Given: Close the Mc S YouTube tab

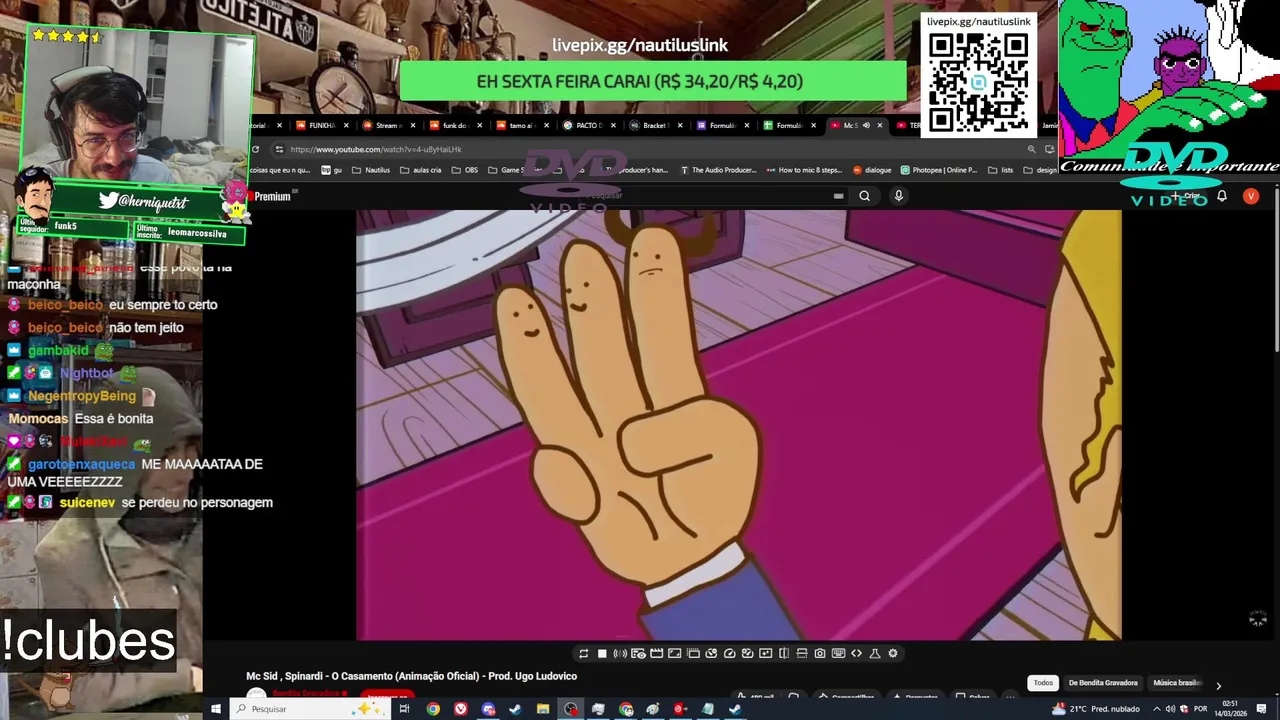Looking at the screenshot, I should click(880, 125).
